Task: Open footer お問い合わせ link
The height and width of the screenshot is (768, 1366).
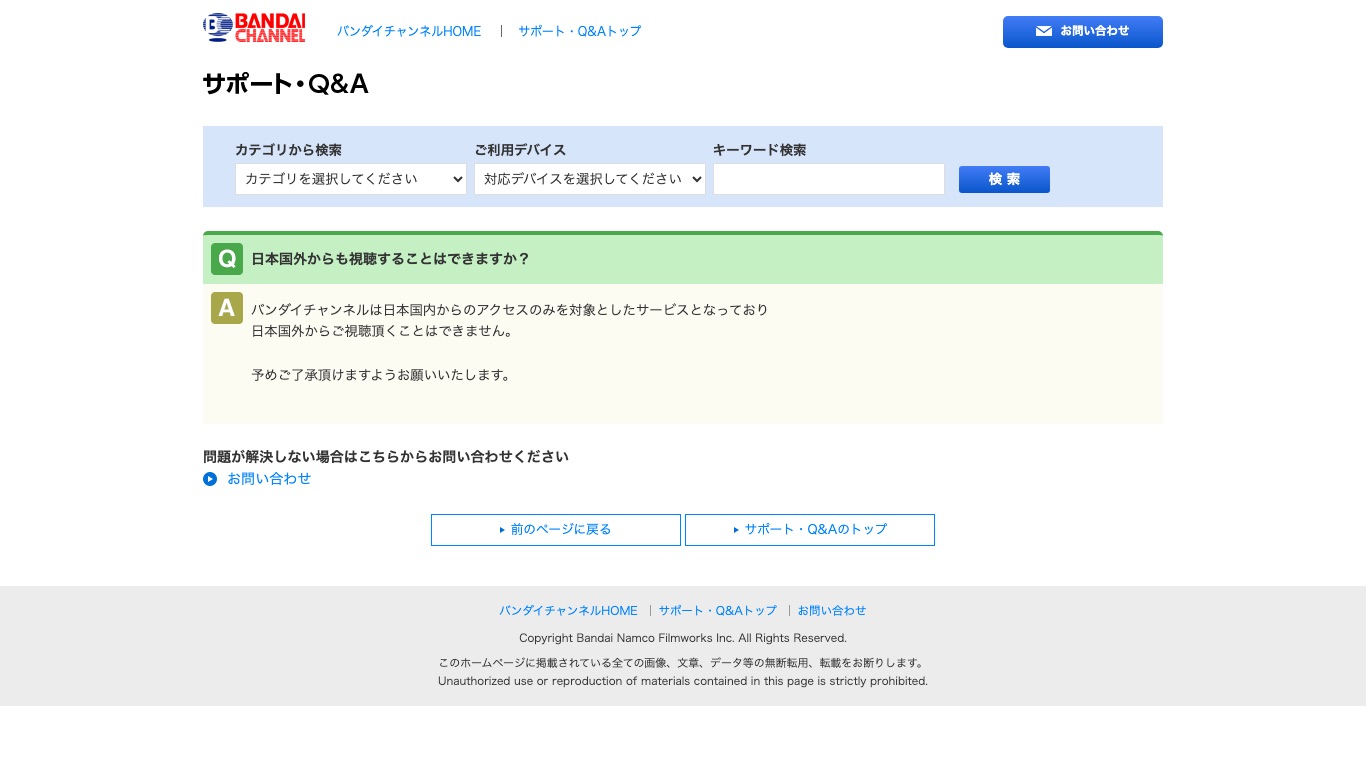Action: click(832, 610)
